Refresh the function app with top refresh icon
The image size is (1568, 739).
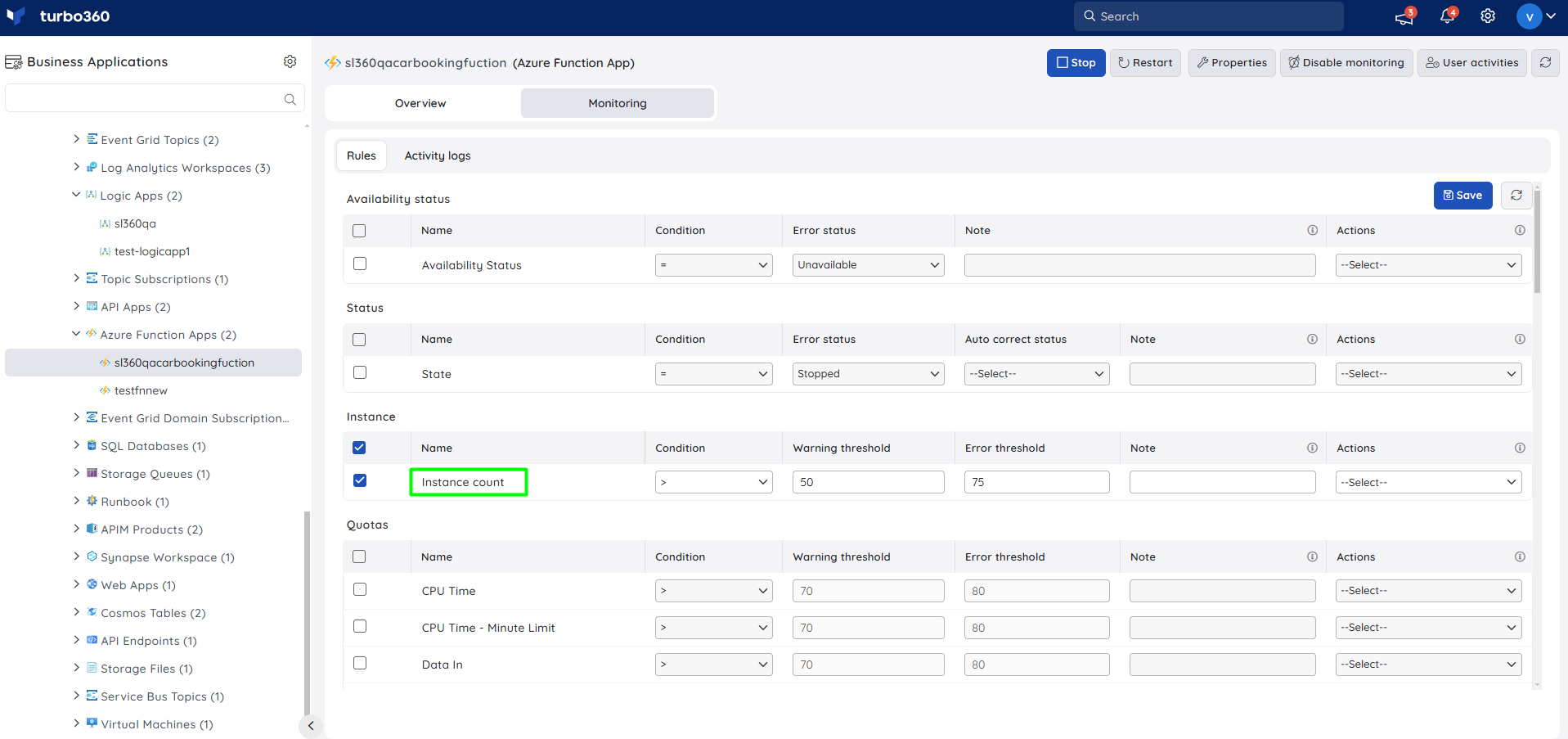pos(1545,63)
